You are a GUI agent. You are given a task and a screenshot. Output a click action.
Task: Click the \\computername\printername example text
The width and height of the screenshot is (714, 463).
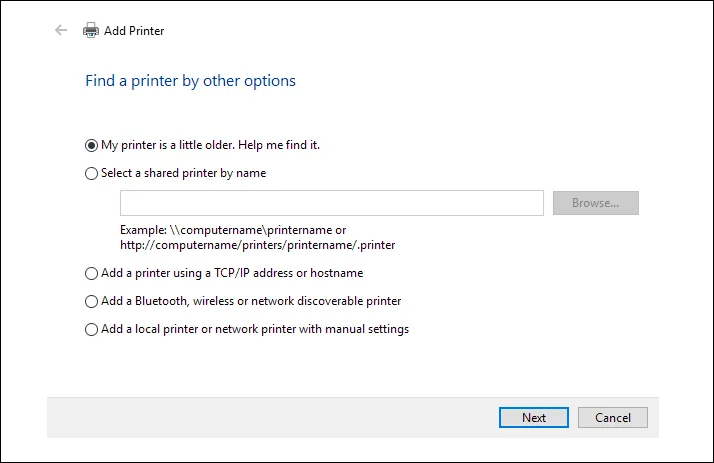coord(232,230)
